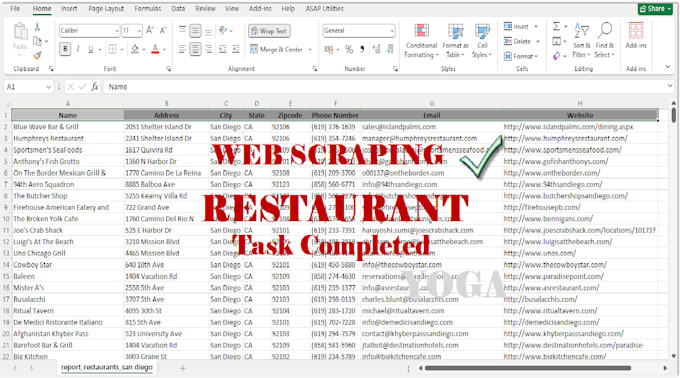Select middle align icon

click(x=196, y=30)
